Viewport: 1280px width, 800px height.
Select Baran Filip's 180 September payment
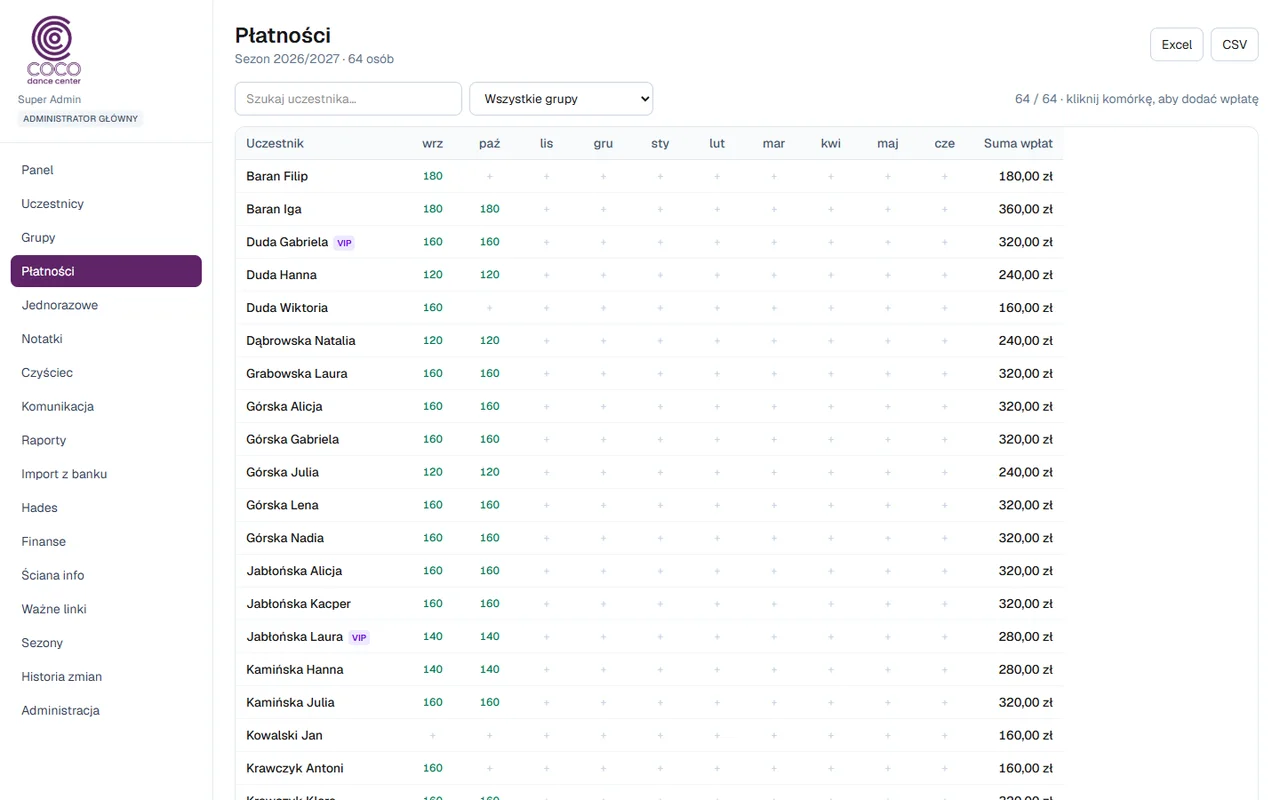(x=432, y=176)
